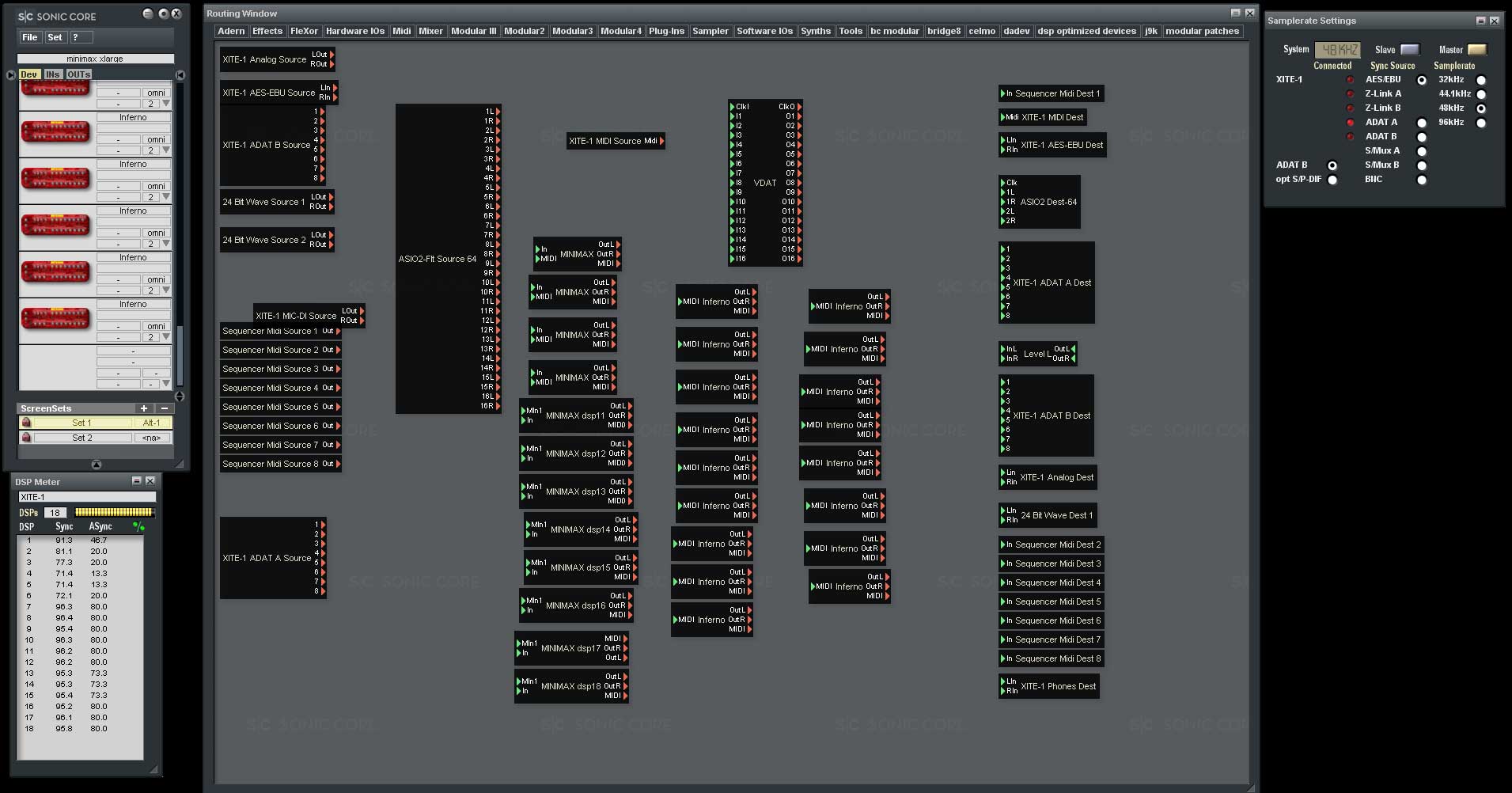Select ScreenSet named Set 2

(82, 438)
